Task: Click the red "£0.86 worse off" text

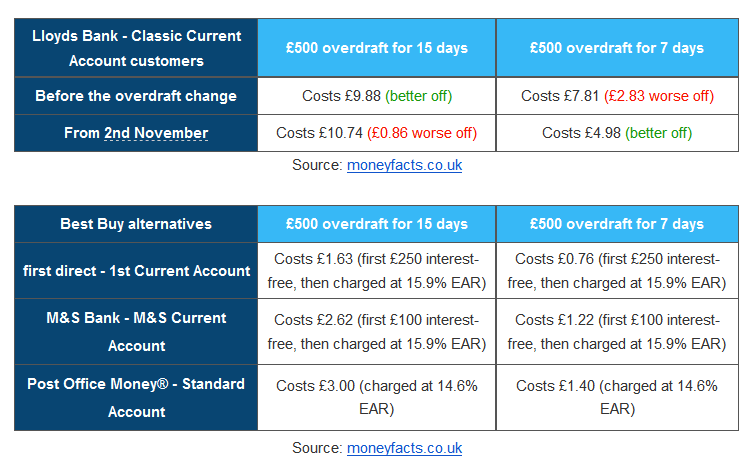Action: (x=422, y=133)
